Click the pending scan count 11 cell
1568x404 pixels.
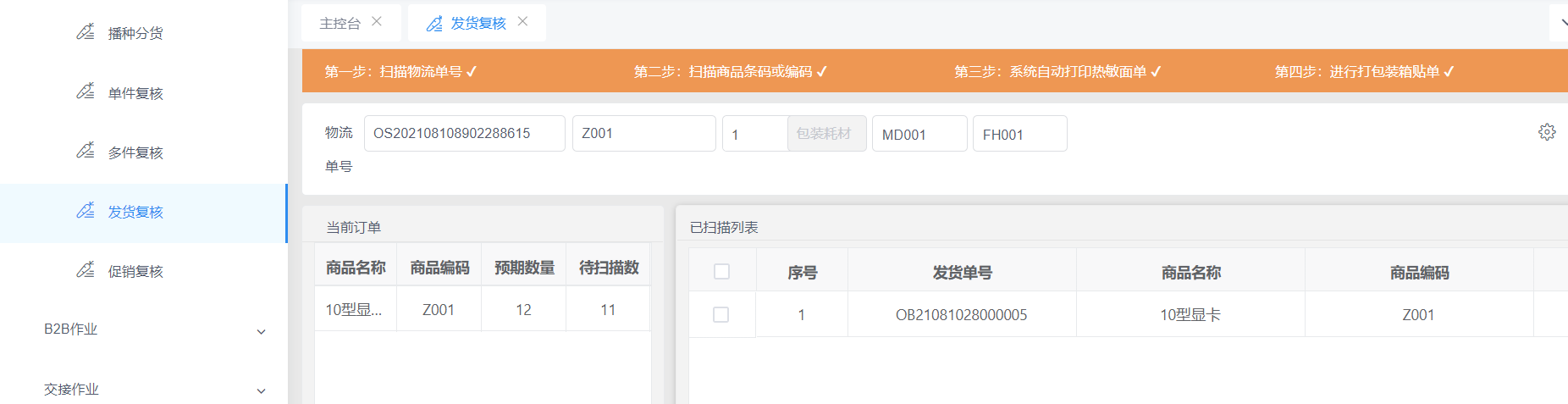pyautogui.click(x=608, y=309)
